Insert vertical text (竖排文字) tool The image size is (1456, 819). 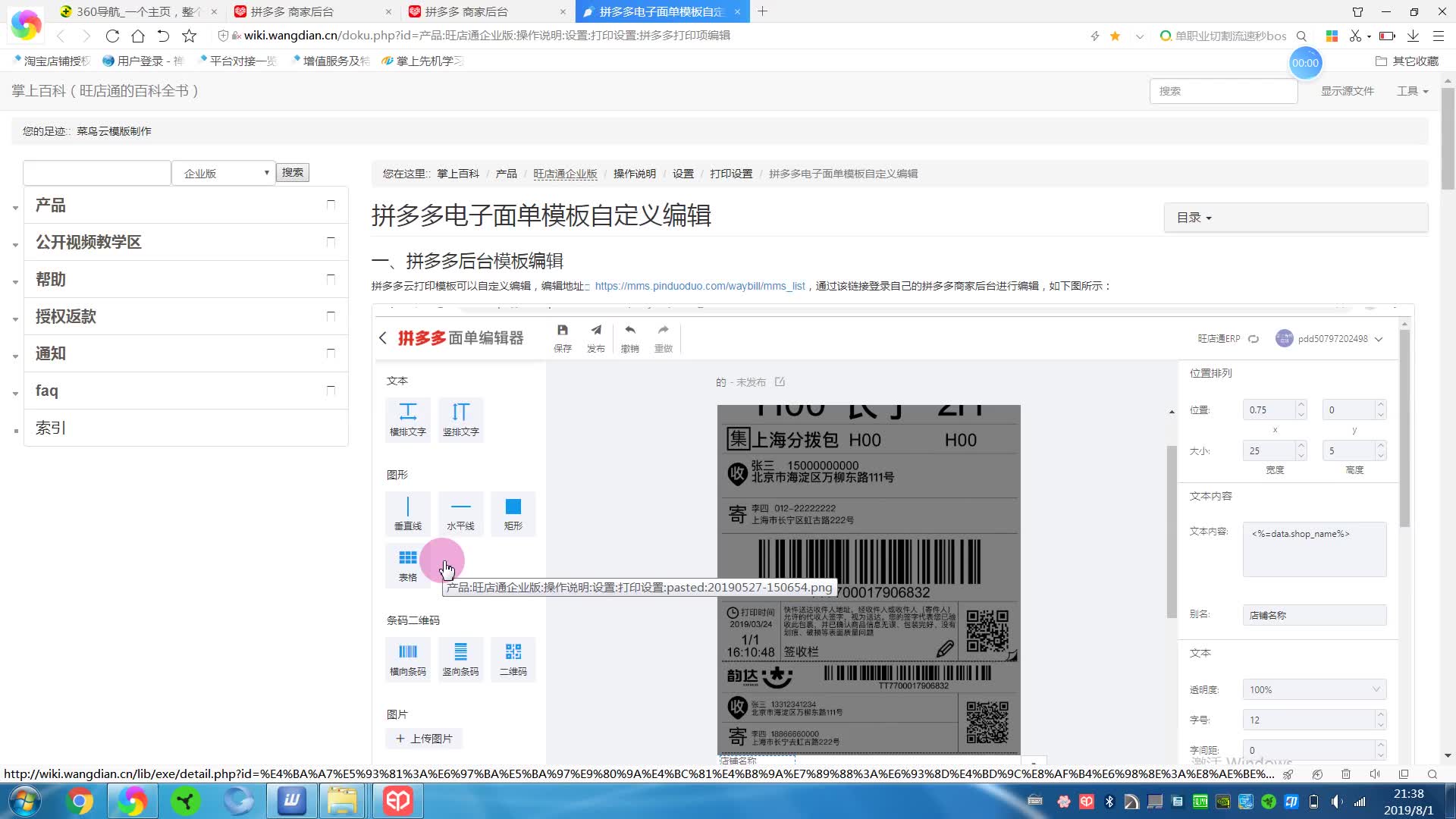(461, 419)
